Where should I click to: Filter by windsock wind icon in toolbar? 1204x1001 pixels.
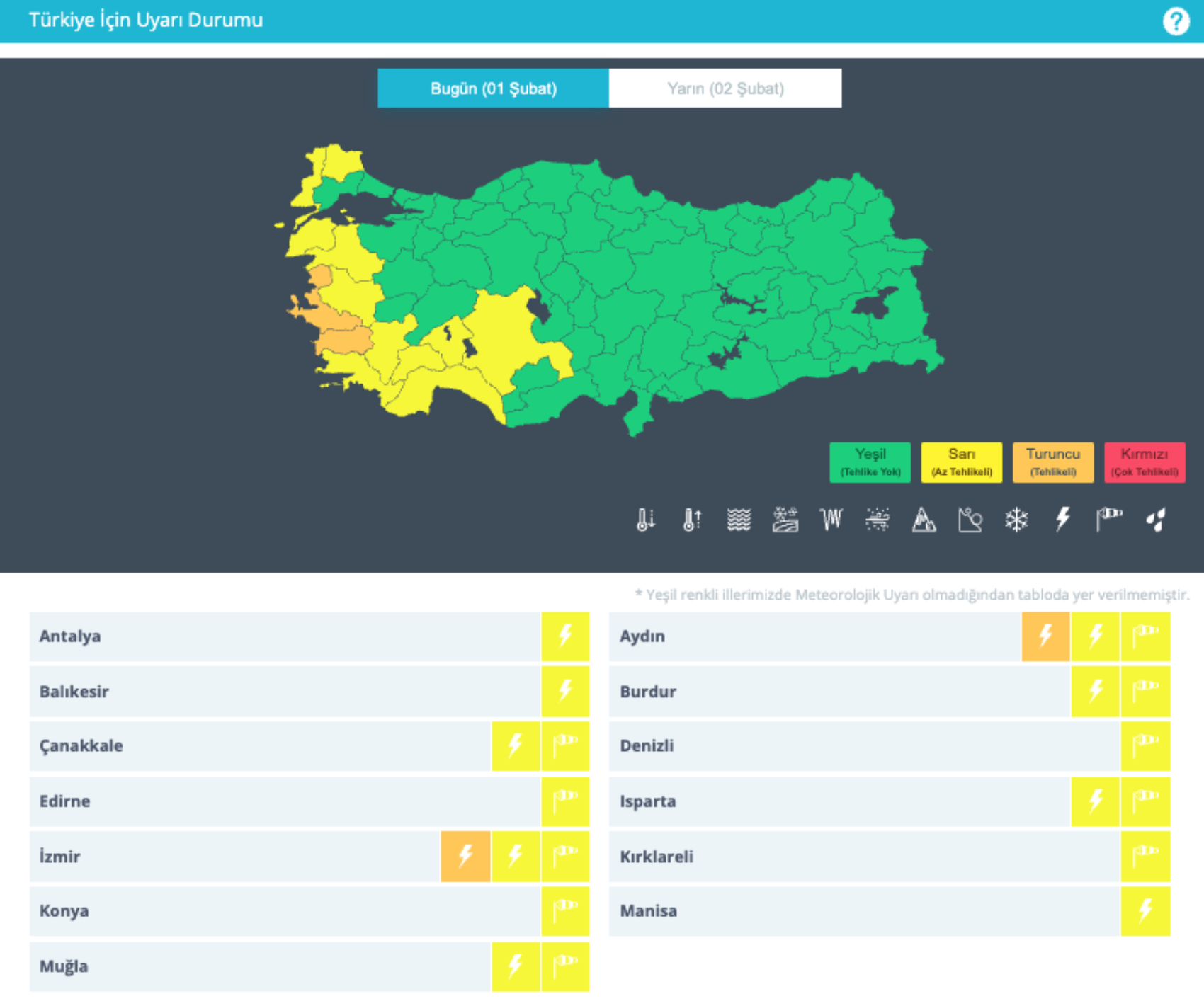pos(1109,520)
